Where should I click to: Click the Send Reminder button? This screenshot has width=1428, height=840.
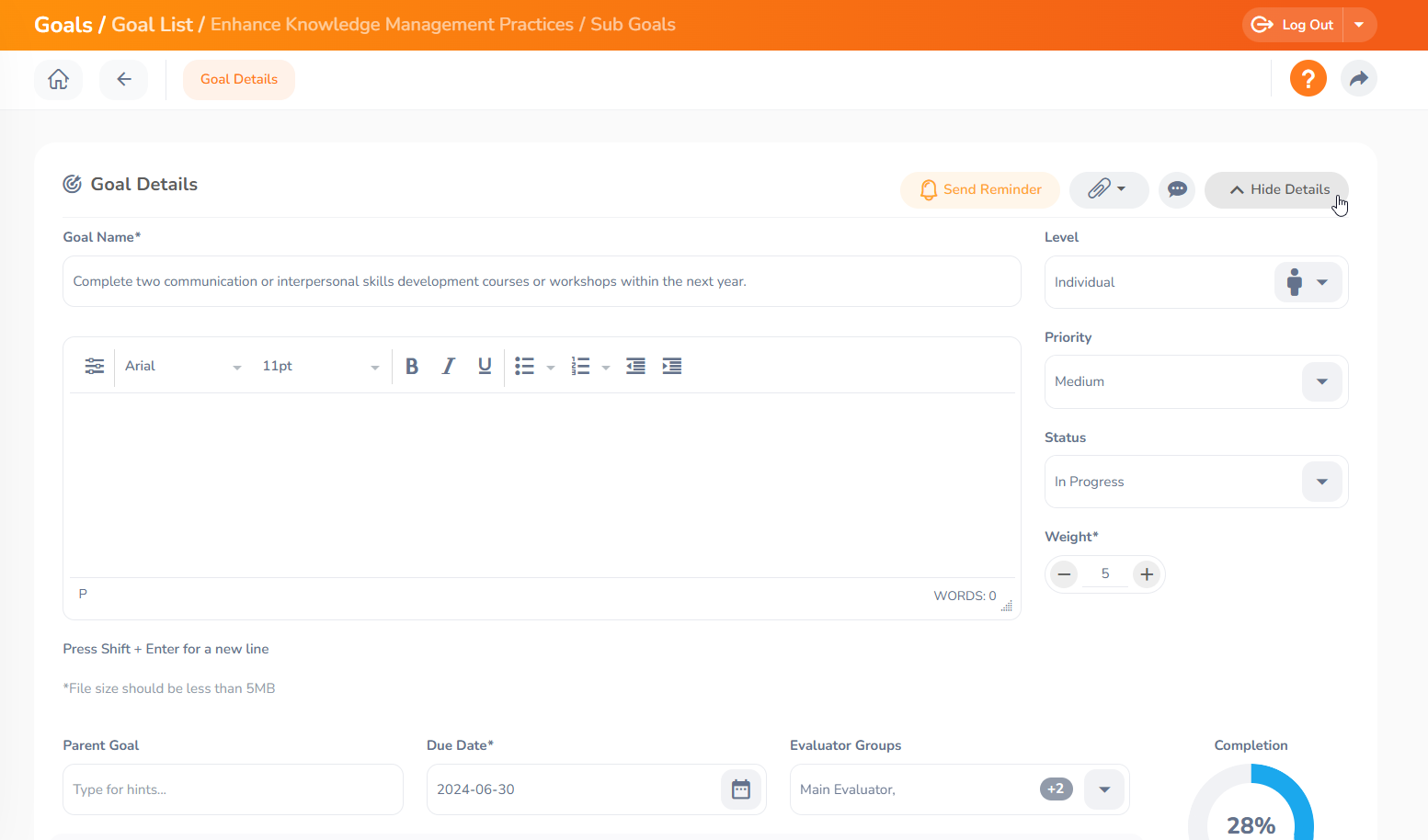pyautogui.click(x=979, y=189)
